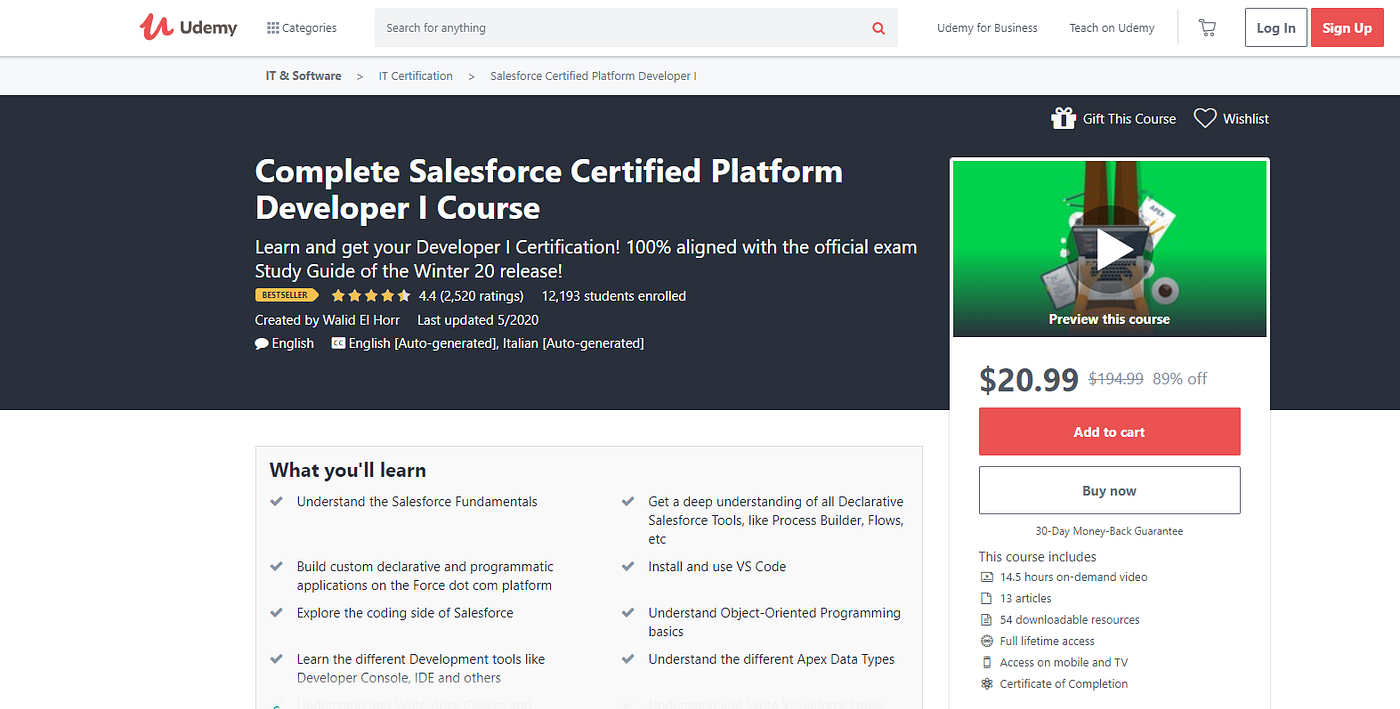This screenshot has width=1400, height=709.
Task: Click the (2,520 ratings) text
Action: pyautogui.click(x=482, y=296)
